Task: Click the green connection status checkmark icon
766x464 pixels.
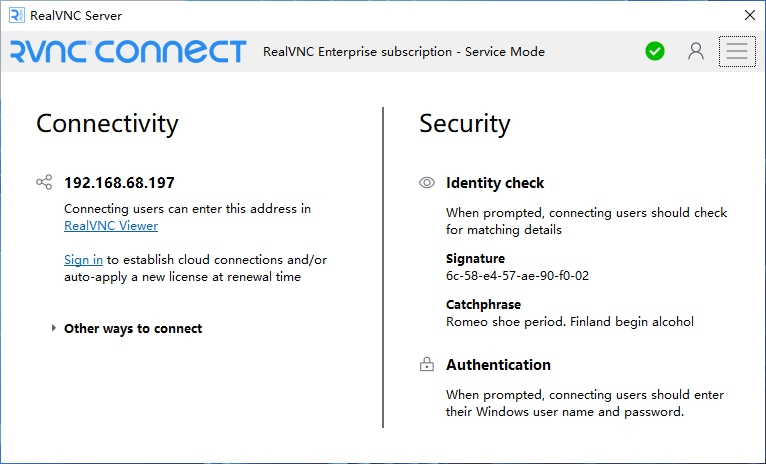Action: point(655,51)
